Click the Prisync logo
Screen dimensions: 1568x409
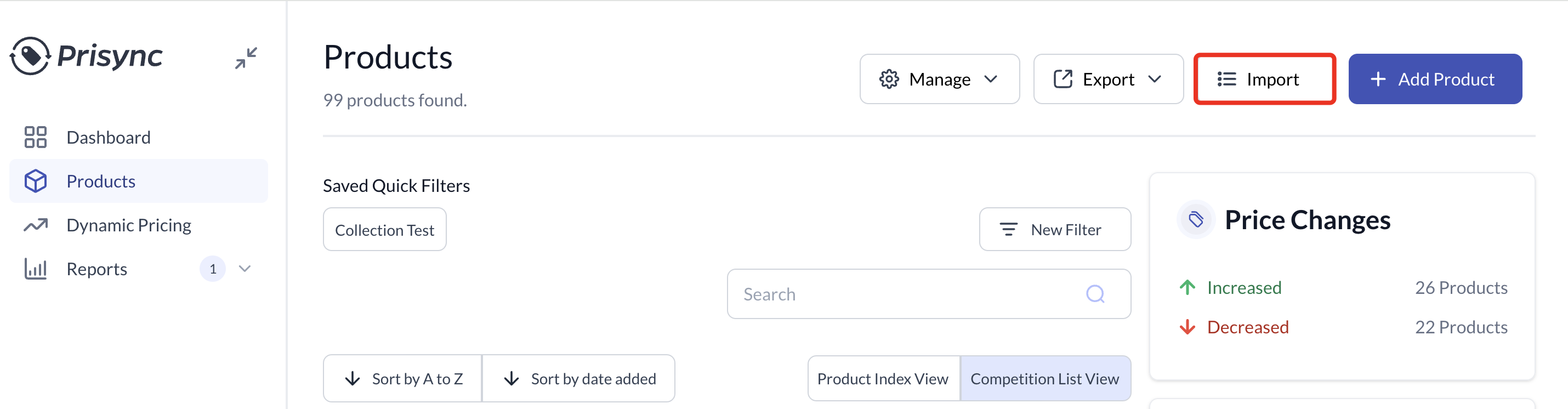click(87, 56)
